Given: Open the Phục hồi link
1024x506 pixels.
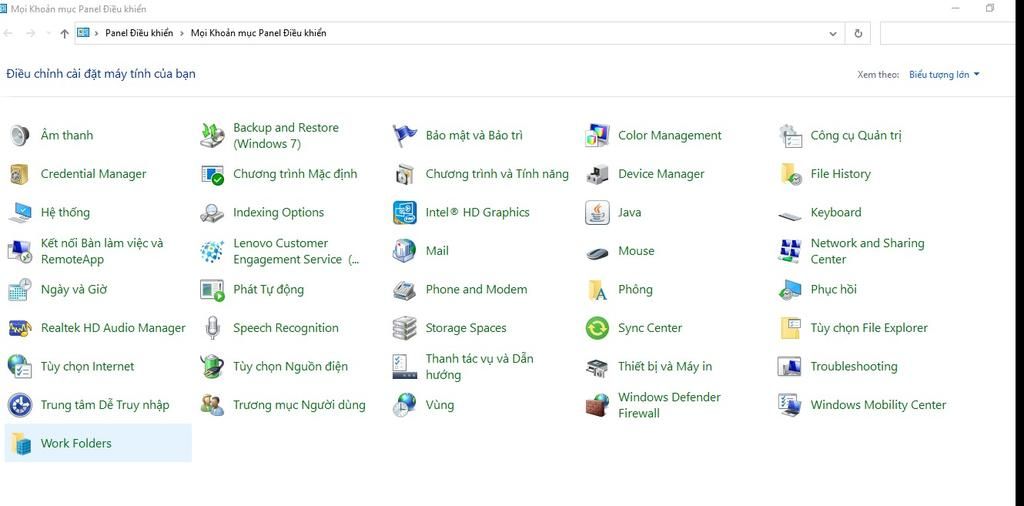Looking at the screenshot, I should coord(833,289).
